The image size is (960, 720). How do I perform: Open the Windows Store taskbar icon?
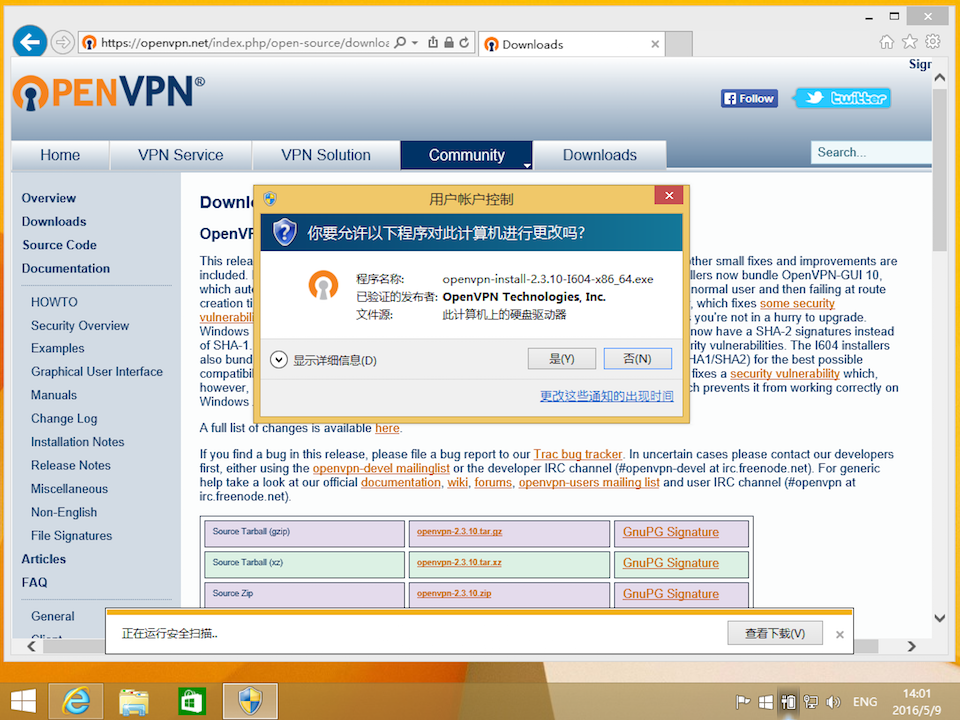[x=191, y=701]
